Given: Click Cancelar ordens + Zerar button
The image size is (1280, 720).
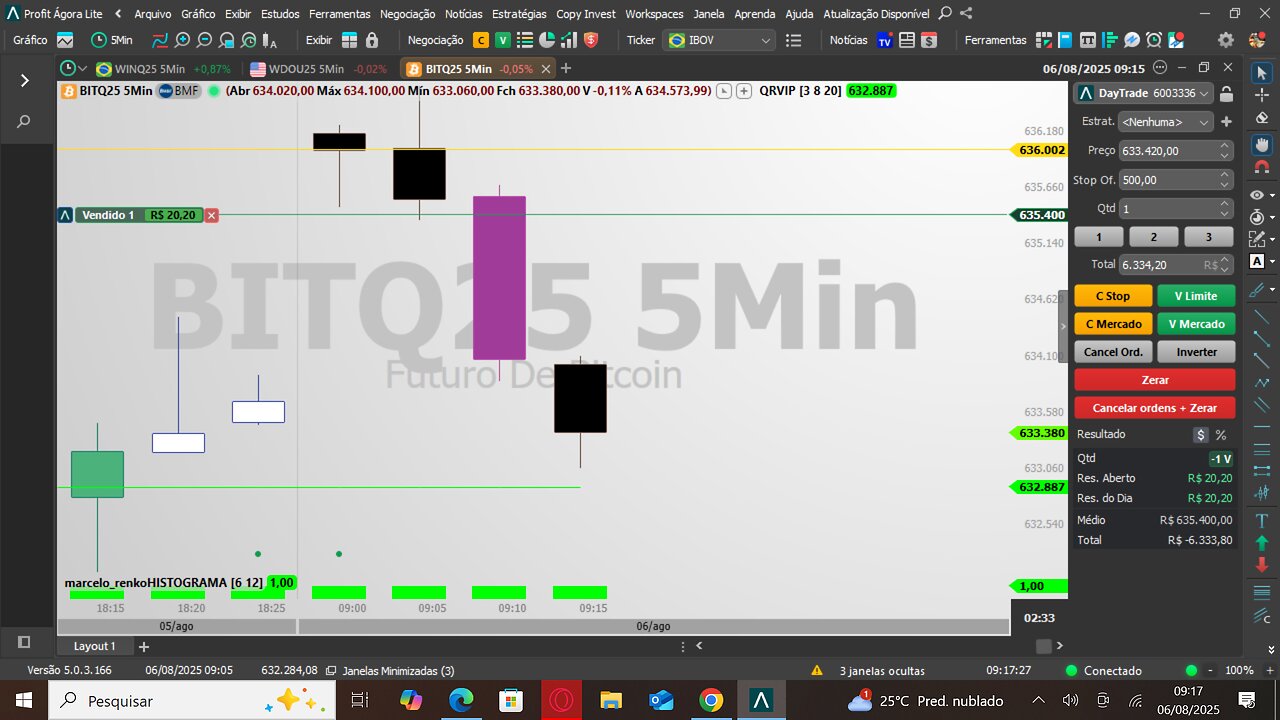Looking at the screenshot, I should (1155, 408).
